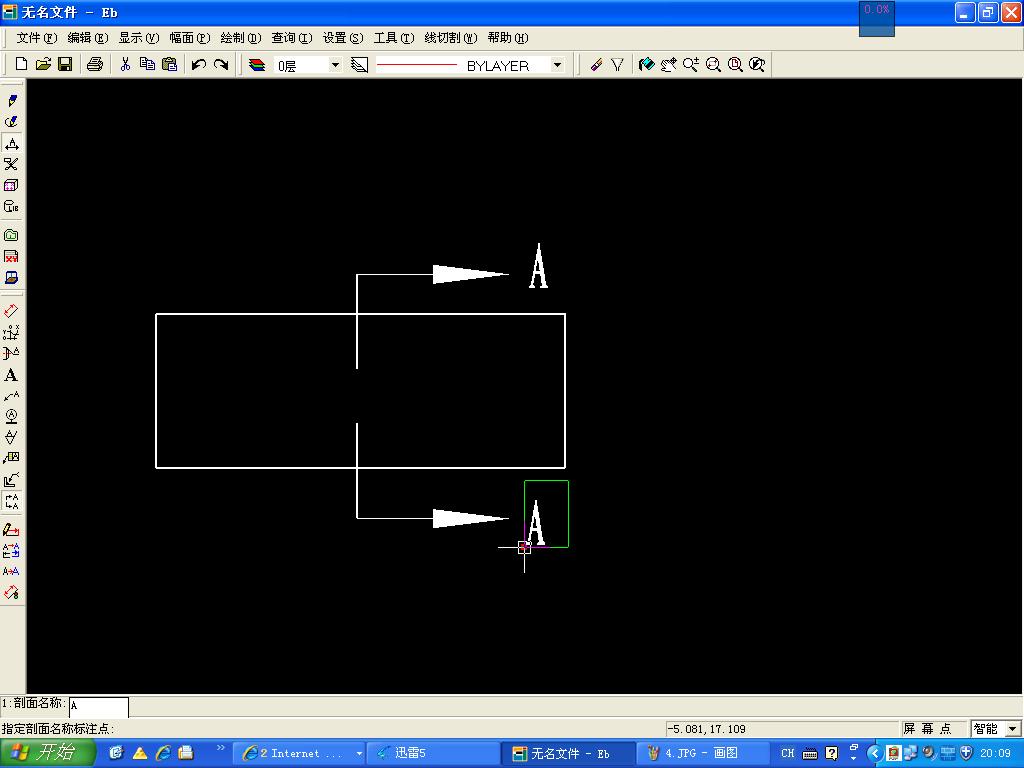The image size is (1024, 768).
Task: Redo the last undone action
Action: coord(221,64)
